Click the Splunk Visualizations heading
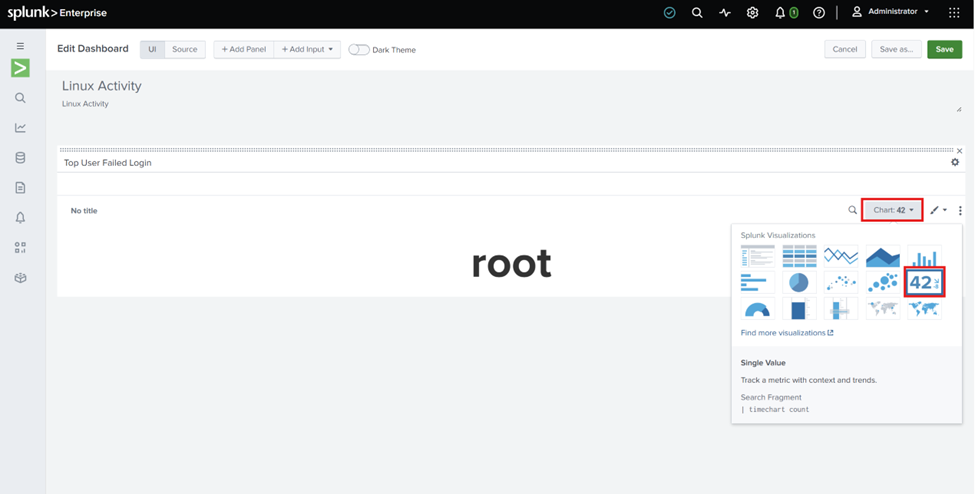 [x=778, y=235]
